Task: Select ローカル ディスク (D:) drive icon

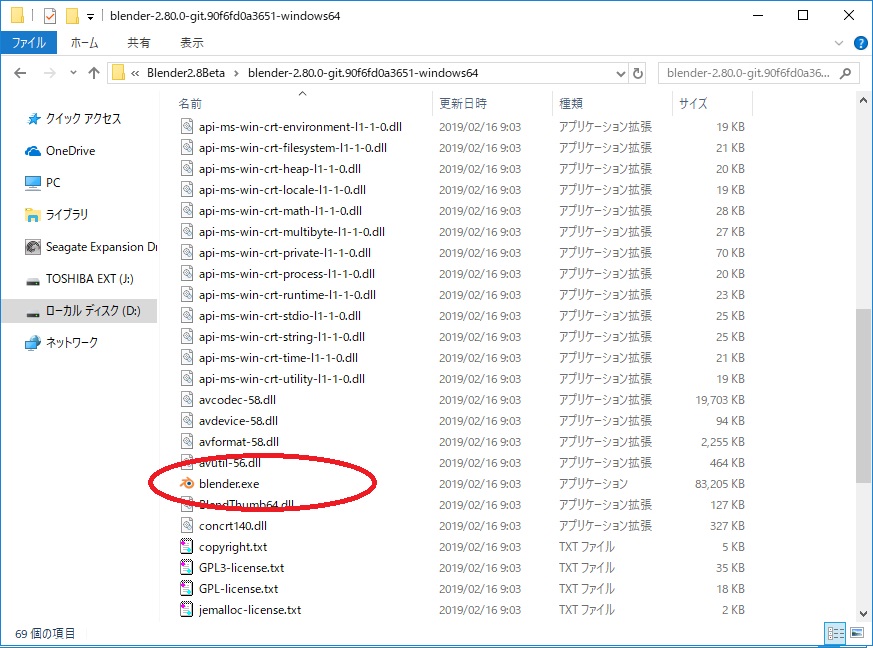Action: (33, 313)
